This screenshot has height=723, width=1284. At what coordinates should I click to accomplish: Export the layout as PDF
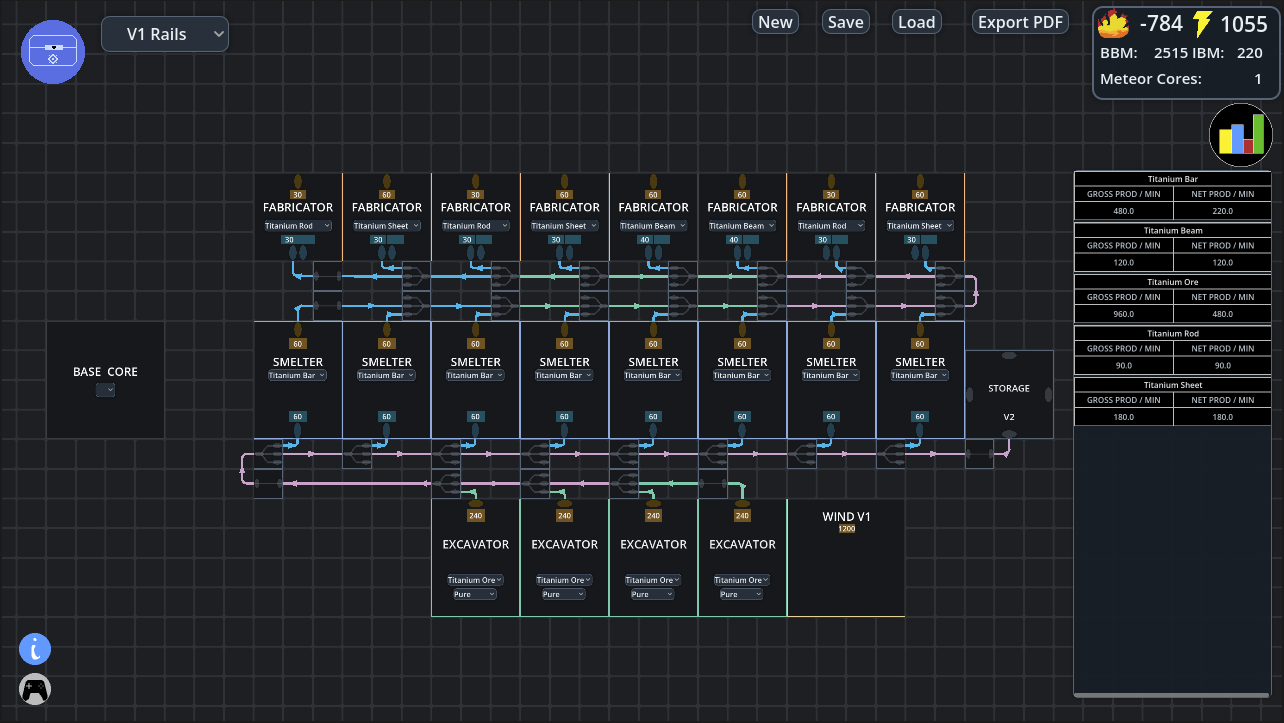1021,22
